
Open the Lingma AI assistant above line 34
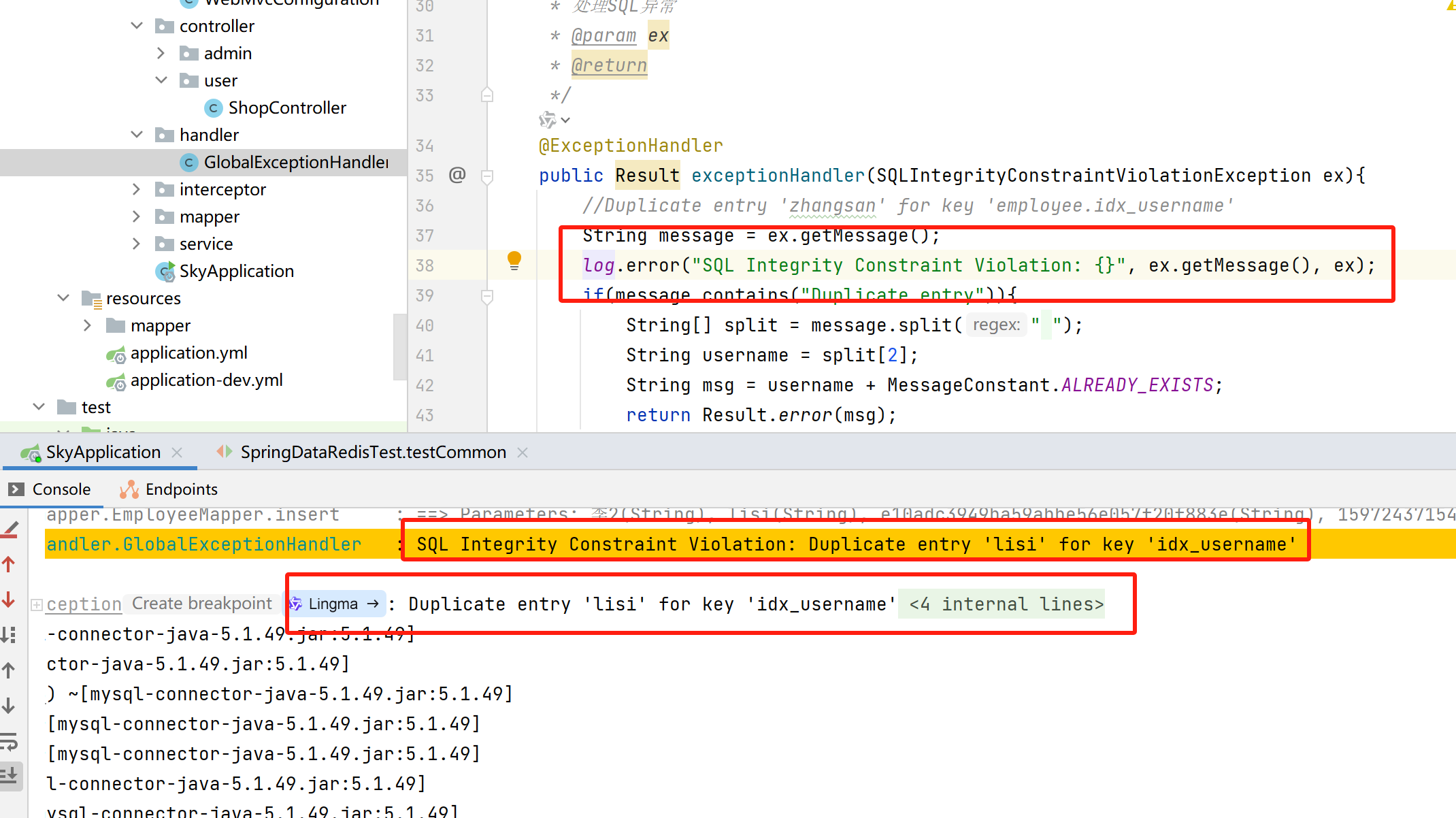548,120
